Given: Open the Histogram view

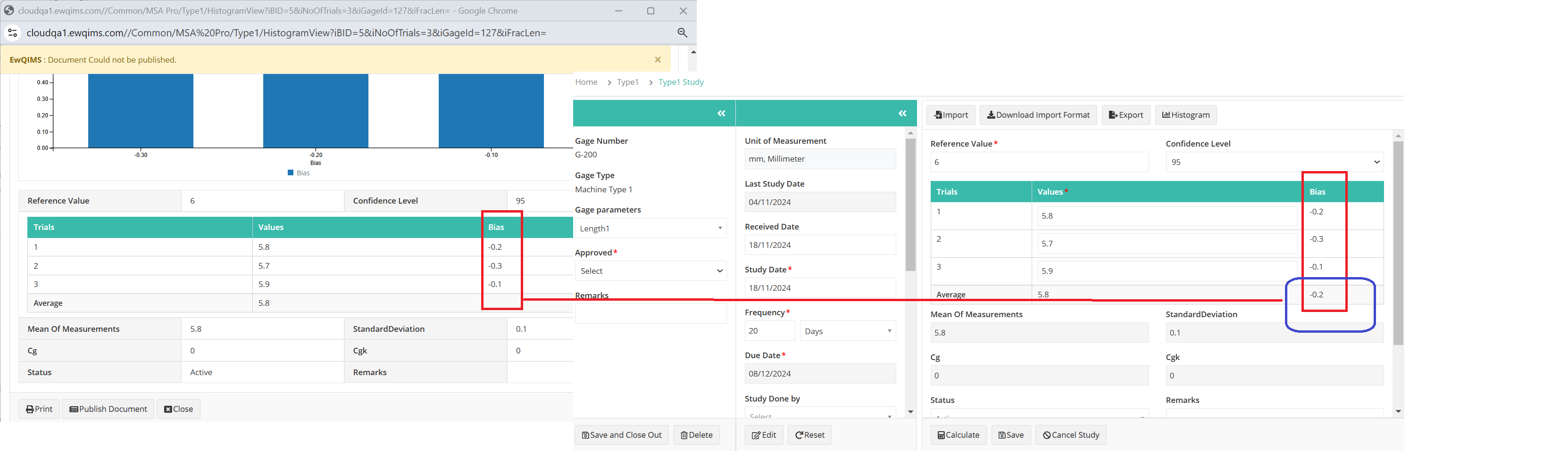Looking at the screenshot, I should pos(1186,115).
